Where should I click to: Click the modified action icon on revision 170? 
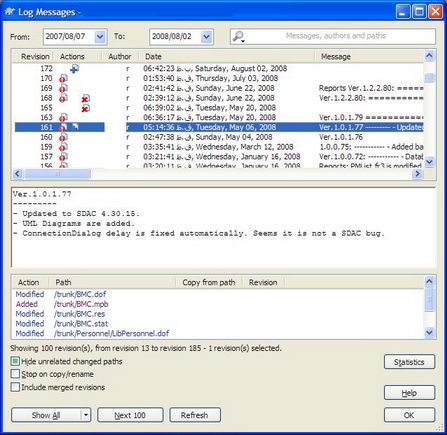click(63, 79)
